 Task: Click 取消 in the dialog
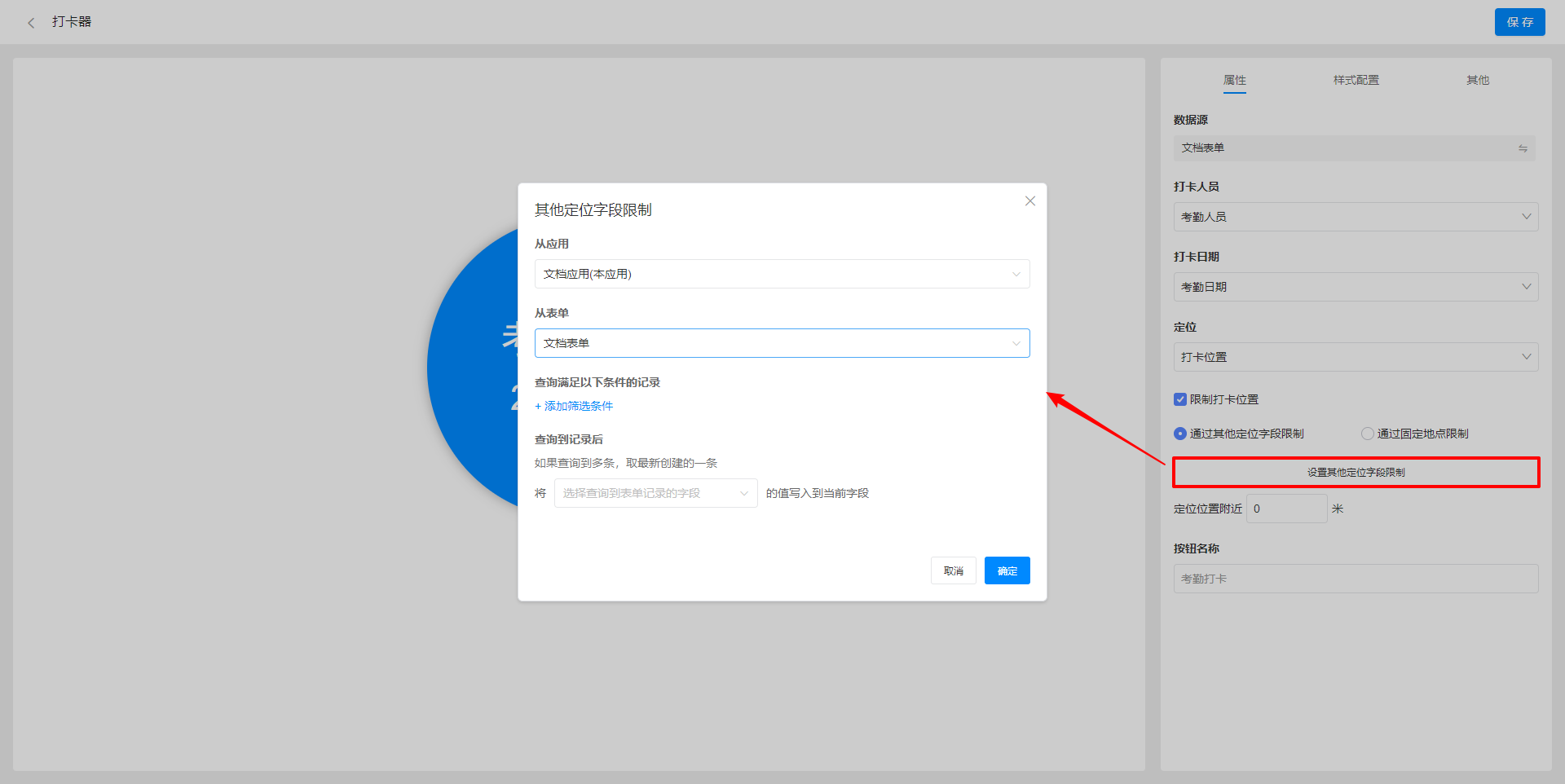pyautogui.click(x=953, y=570)
